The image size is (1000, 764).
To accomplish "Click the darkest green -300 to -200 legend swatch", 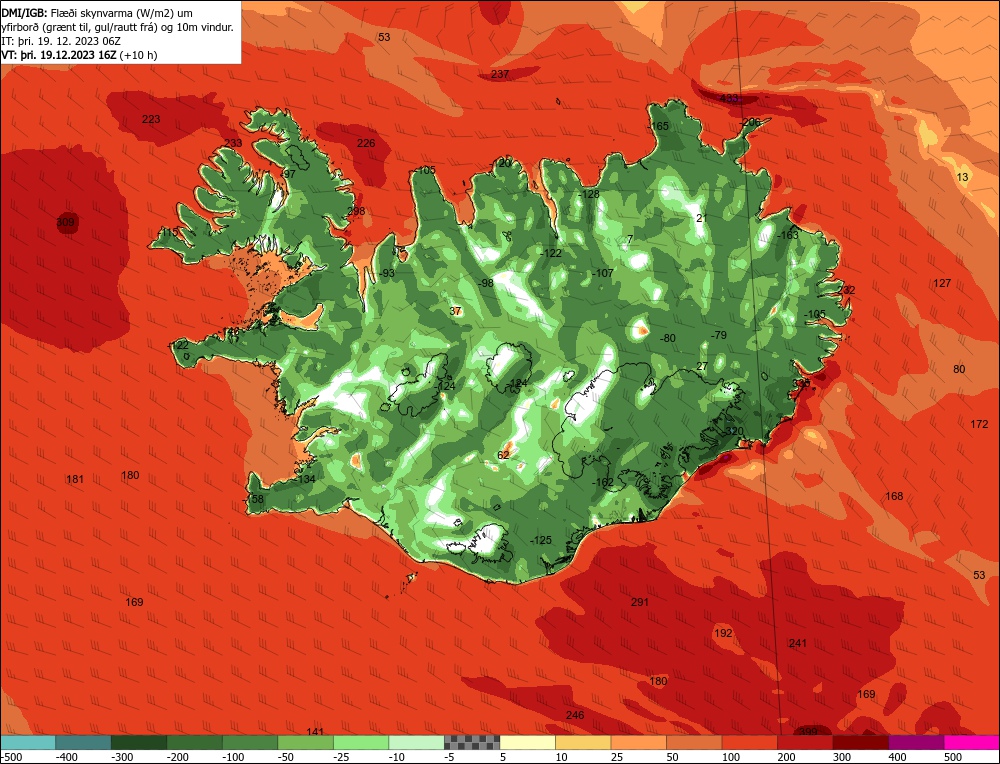I will [x=138, y=742].
